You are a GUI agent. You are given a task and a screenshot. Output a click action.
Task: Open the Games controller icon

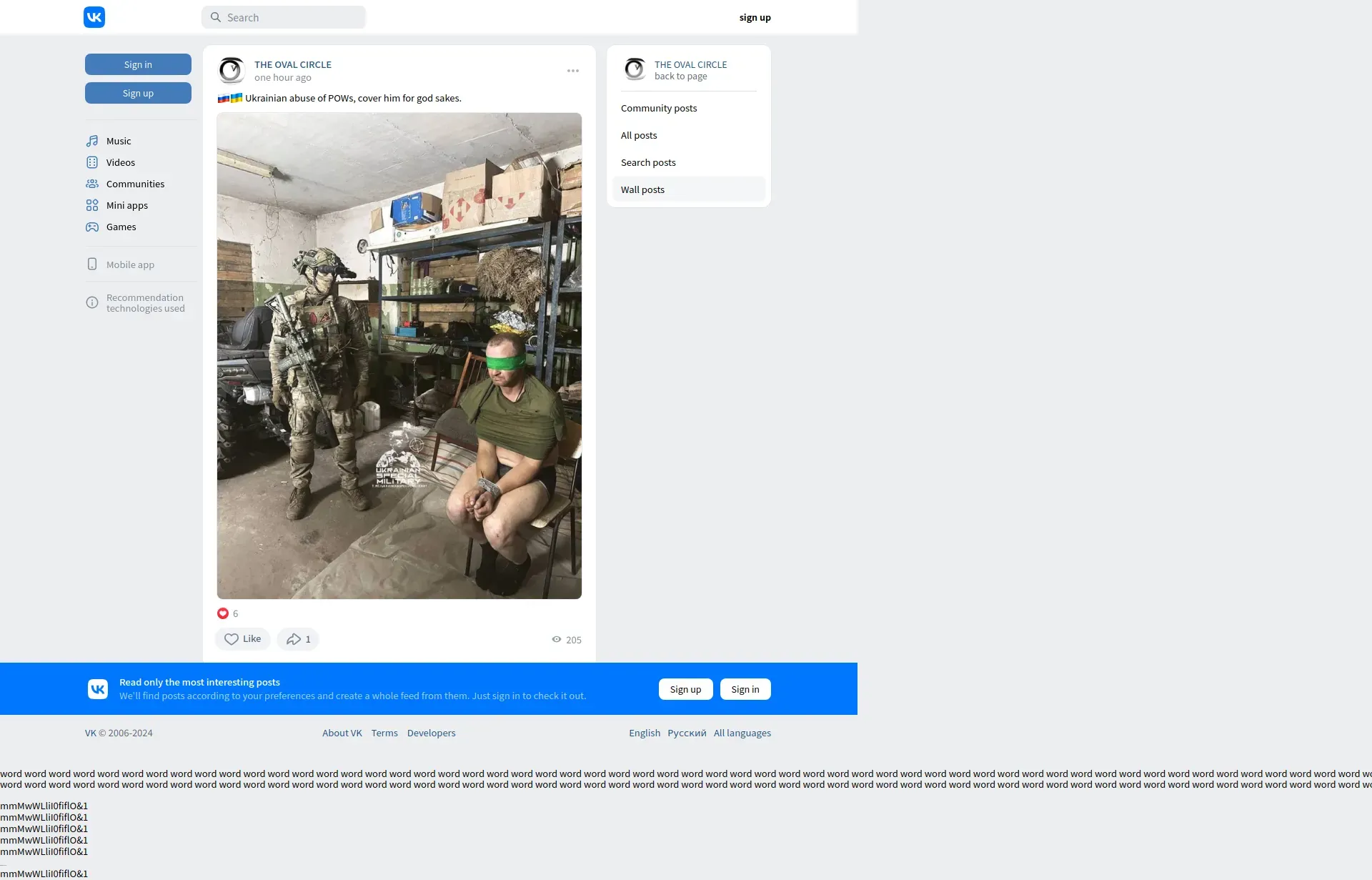[92, 227]
